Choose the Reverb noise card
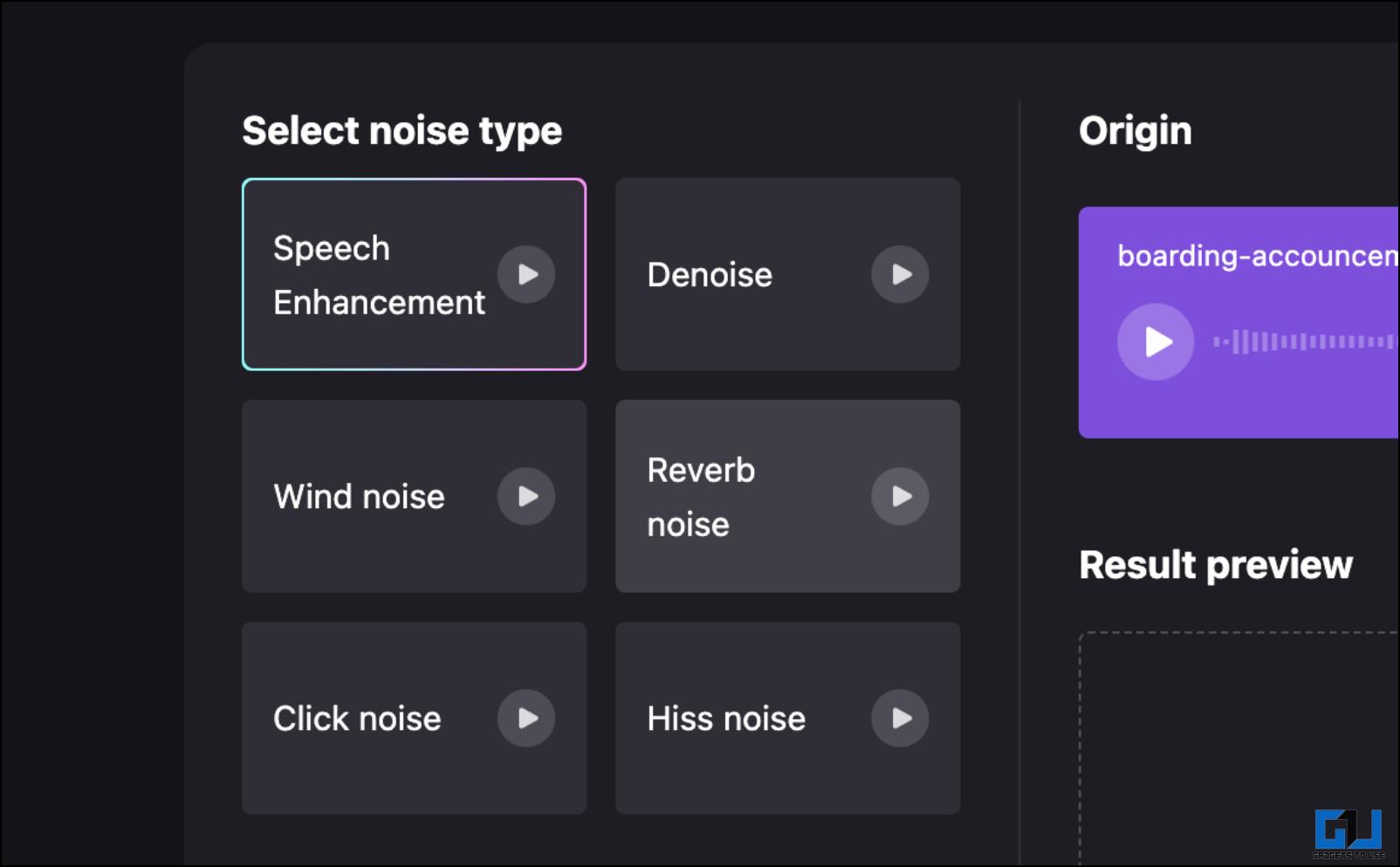 tap(787, 496)
